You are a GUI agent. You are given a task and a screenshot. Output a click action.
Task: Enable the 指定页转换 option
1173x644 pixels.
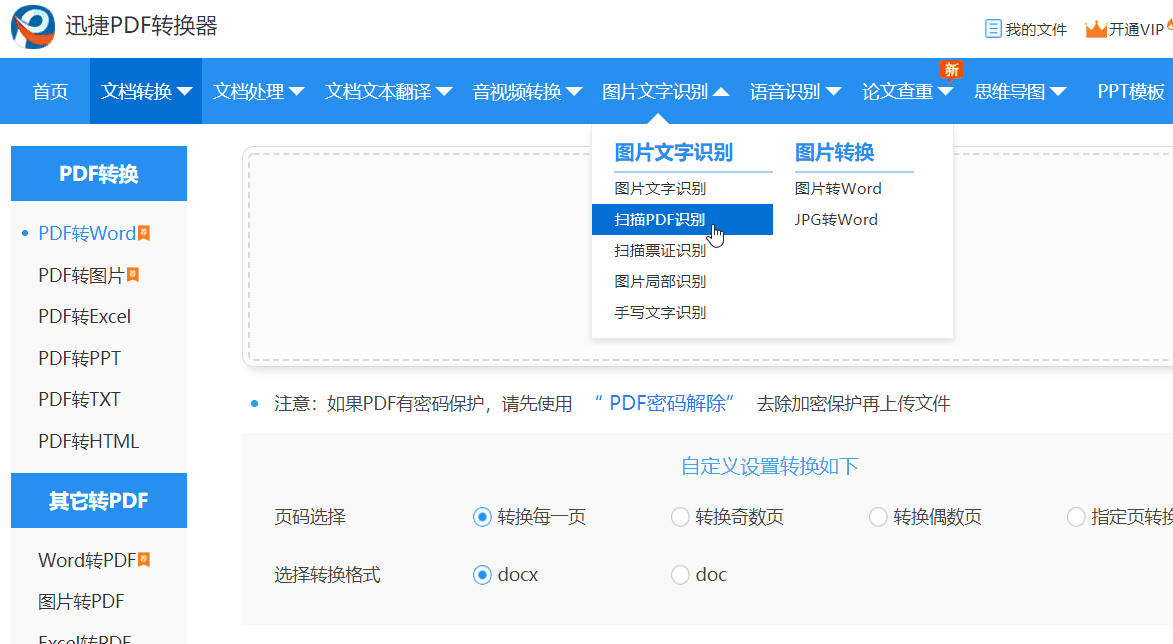(1076, 517)
